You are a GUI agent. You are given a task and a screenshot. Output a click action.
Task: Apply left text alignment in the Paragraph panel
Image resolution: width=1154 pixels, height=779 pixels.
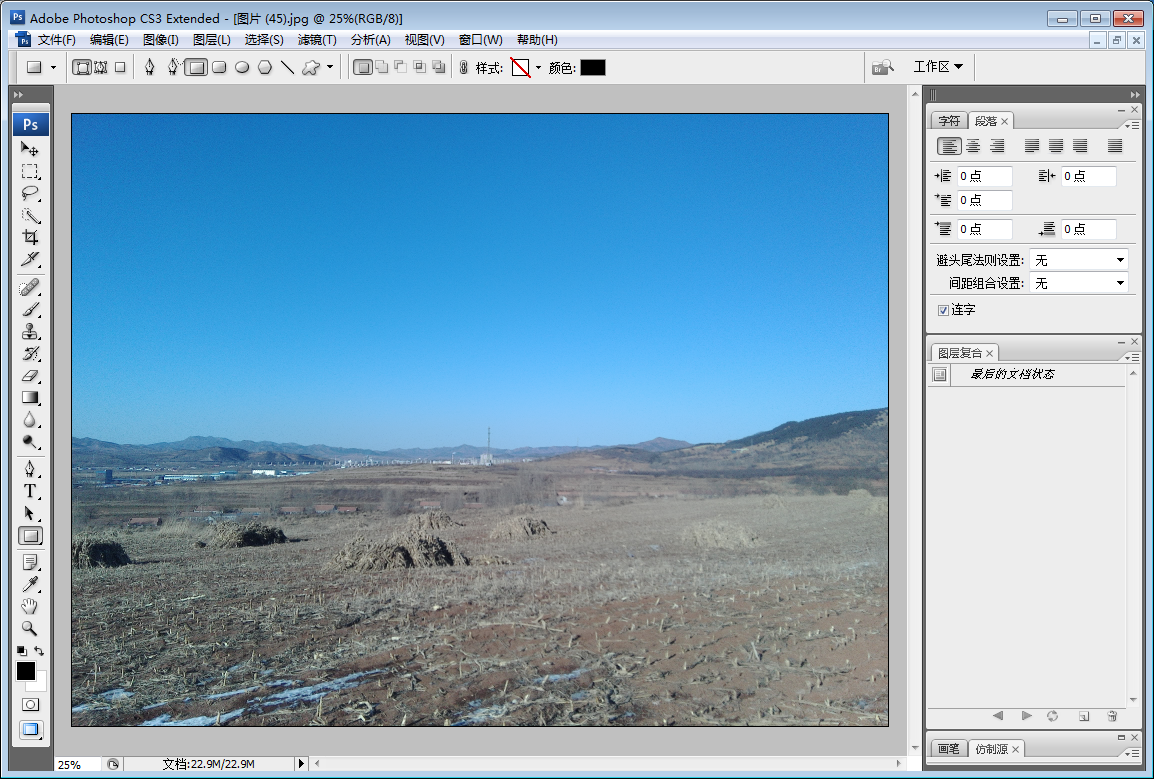pos(948,145)
